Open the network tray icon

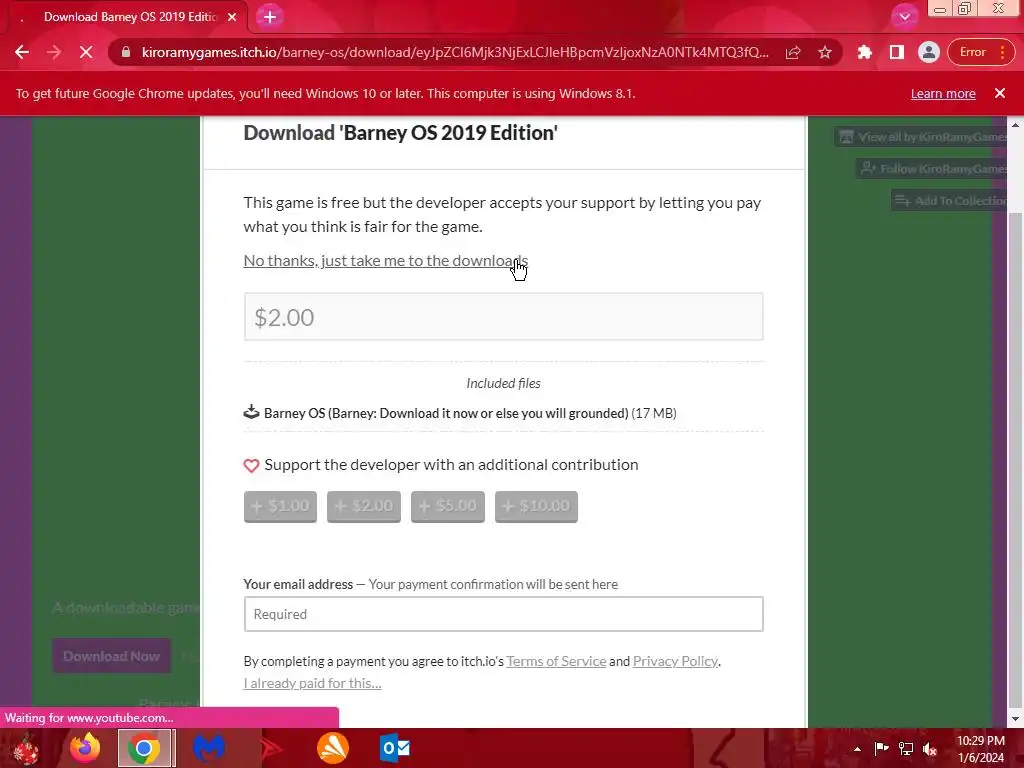coord(906,749)
